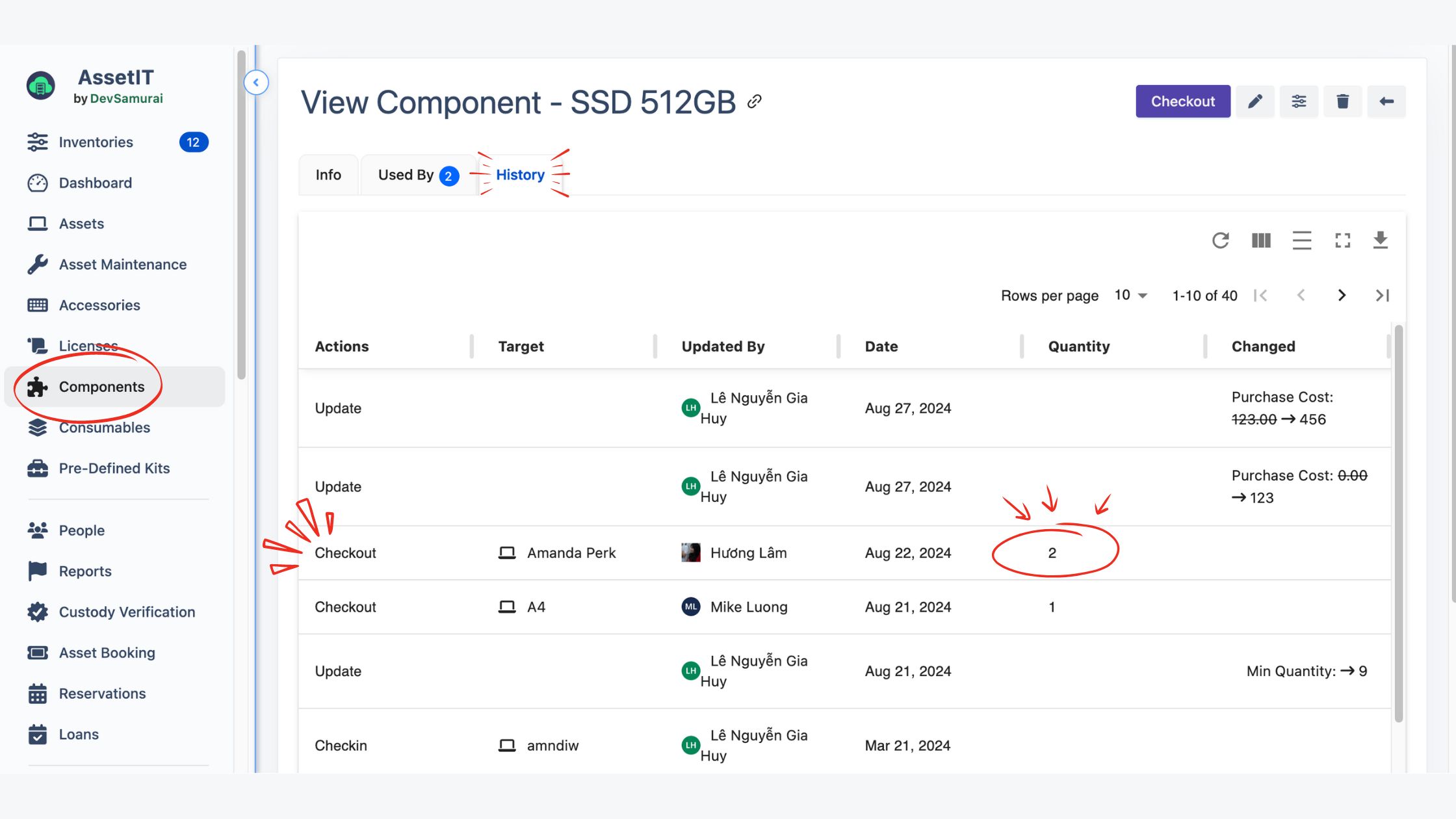Go to next page of history
1456x819 pixels.
(x=1342, y=295)
